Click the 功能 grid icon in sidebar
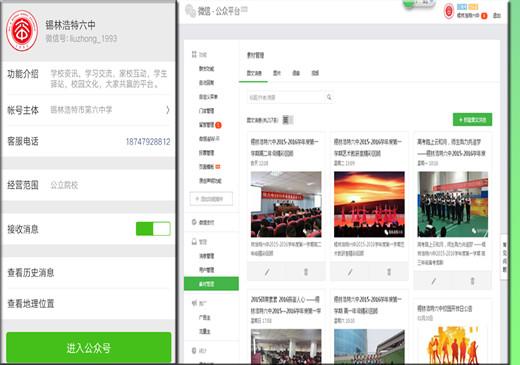This screenshot has width=520, height=365. (x=194, y=54)
